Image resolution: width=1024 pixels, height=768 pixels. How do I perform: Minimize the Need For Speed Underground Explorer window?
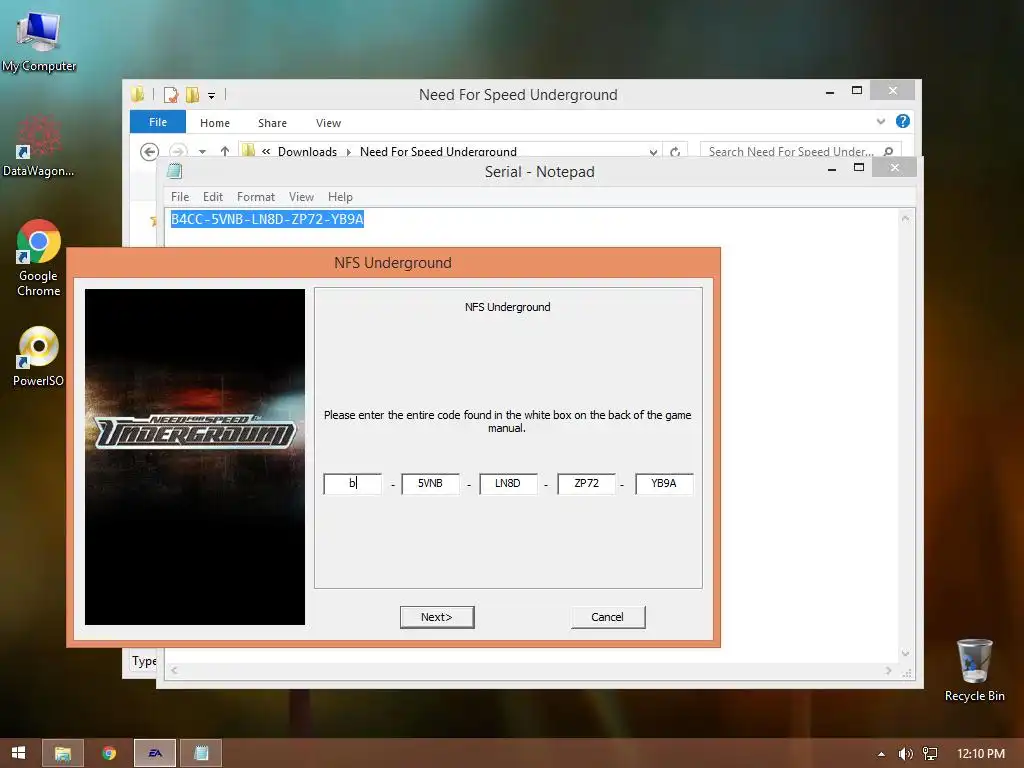point(830,91)
